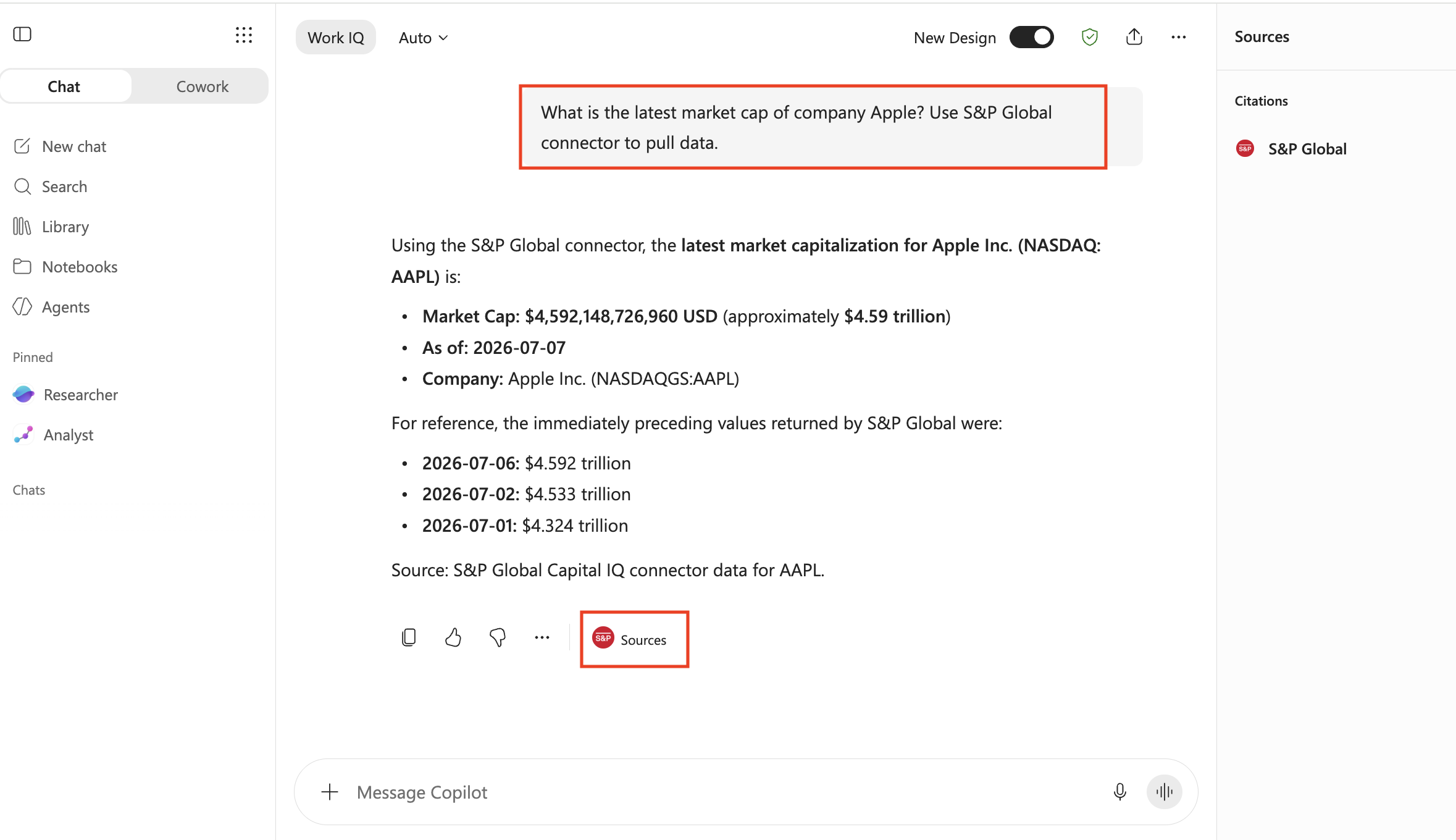Switch to the Chat tab
Viewport: 1456px width, 840px height.
[x=64, y=86]
